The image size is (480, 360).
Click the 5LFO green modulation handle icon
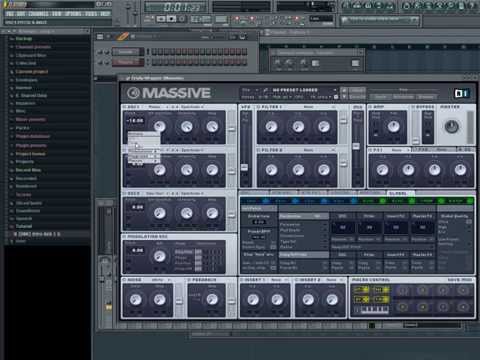tap(383, 201)
